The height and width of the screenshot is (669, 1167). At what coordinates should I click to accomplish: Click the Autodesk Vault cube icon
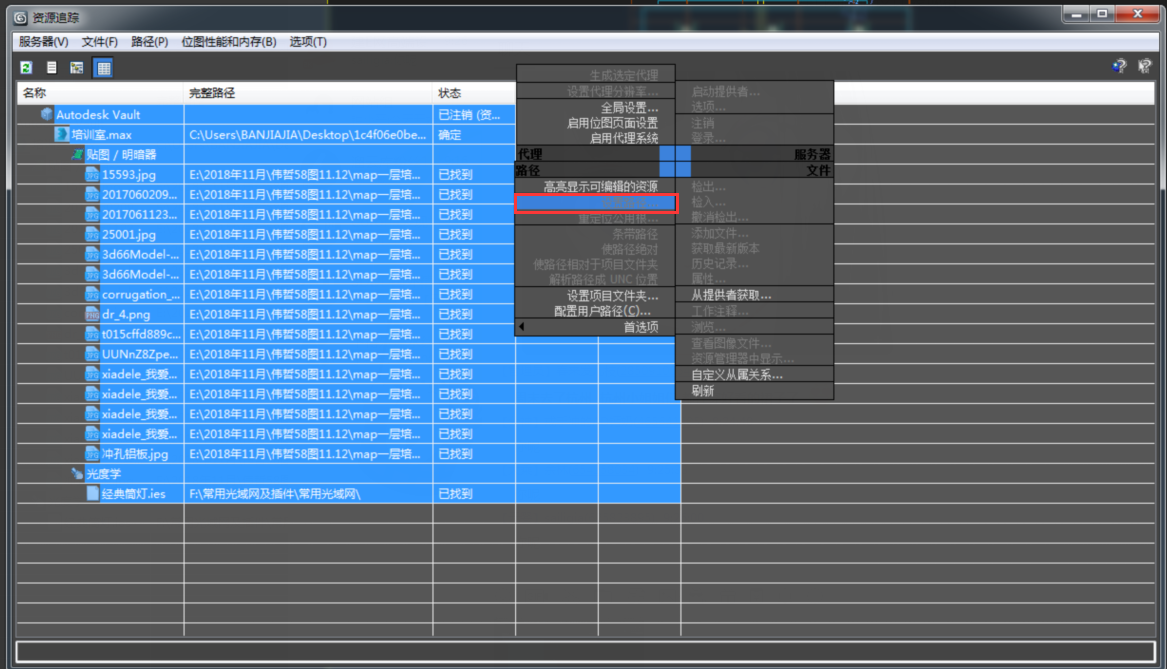click(x=47, y=115)
